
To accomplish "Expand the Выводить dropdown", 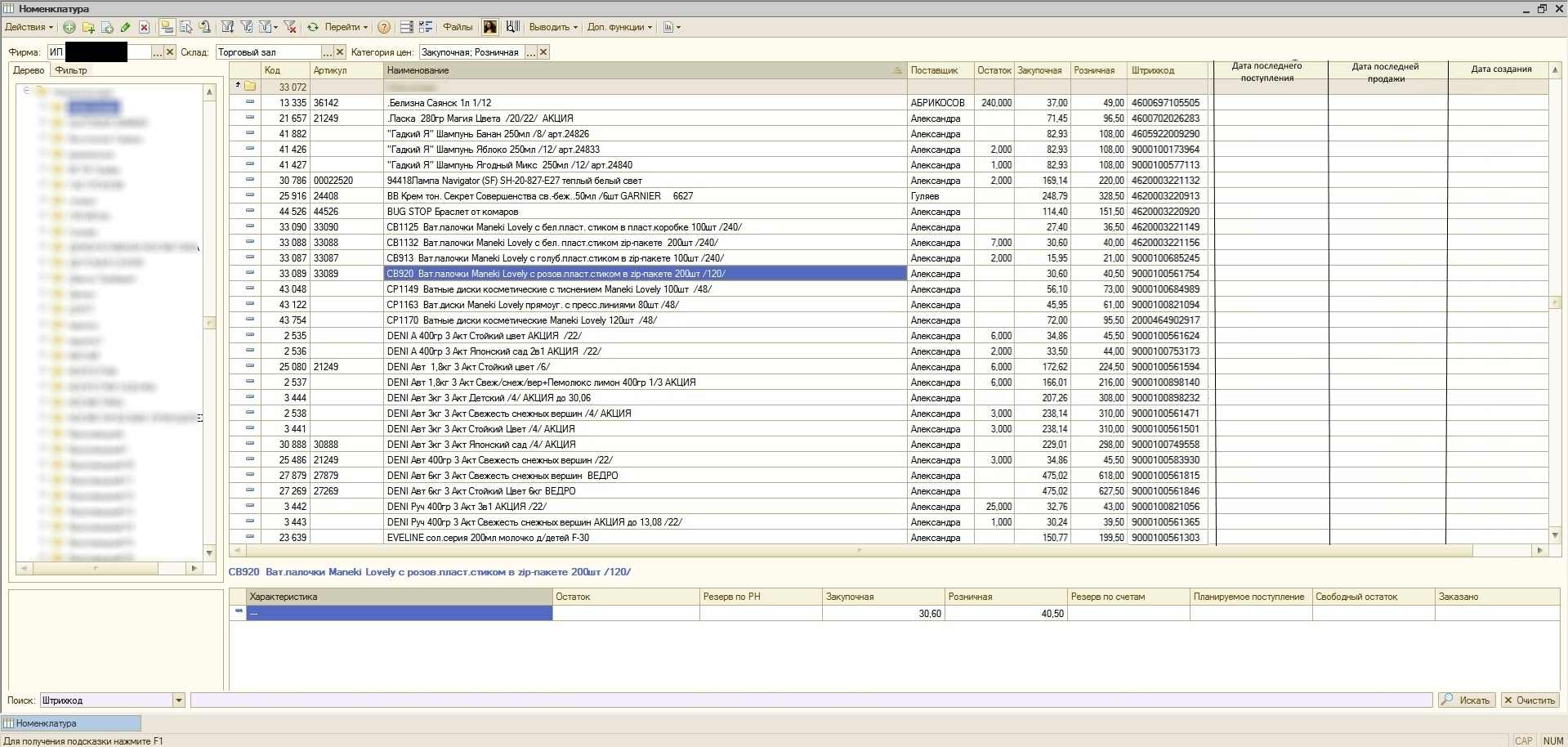I will [x=552, y=27].
